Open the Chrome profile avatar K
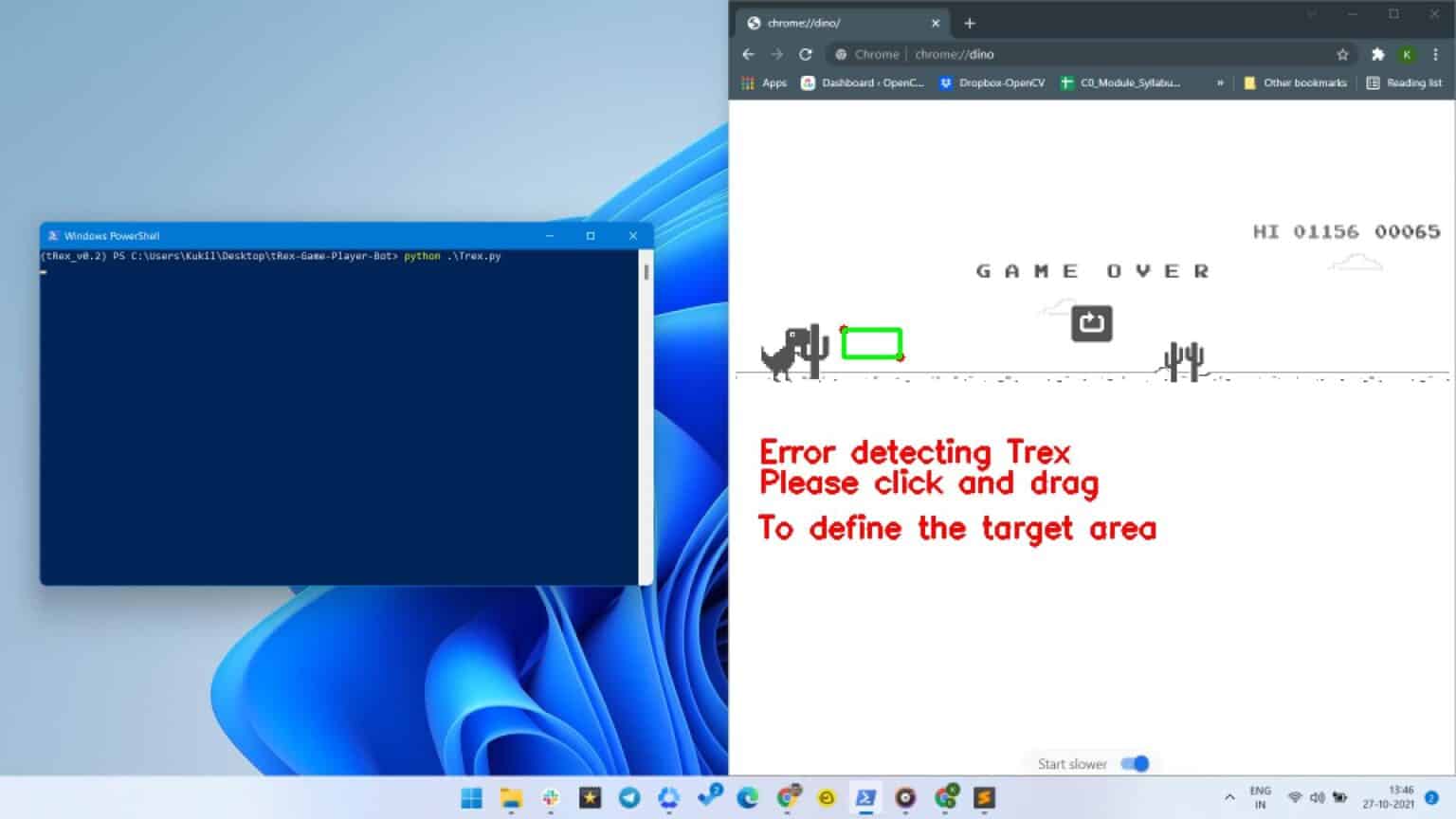The width and height of the screenshot is (1456, 819). pyautogui.click(x=1407, y=55)
